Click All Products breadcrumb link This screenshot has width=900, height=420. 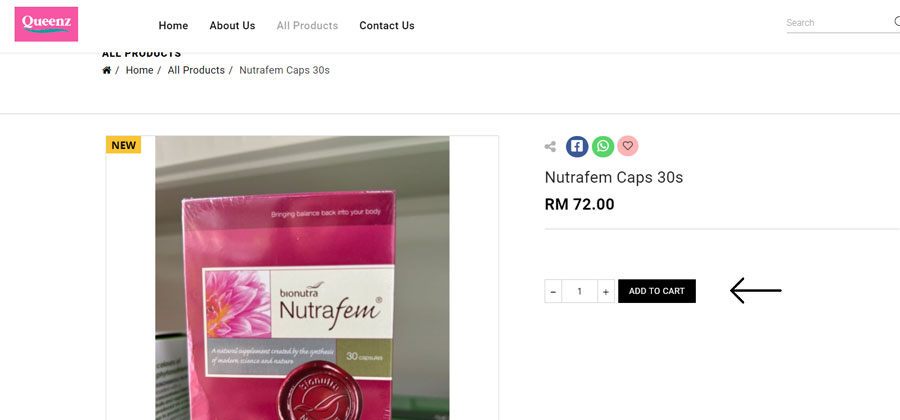(196, 70)
